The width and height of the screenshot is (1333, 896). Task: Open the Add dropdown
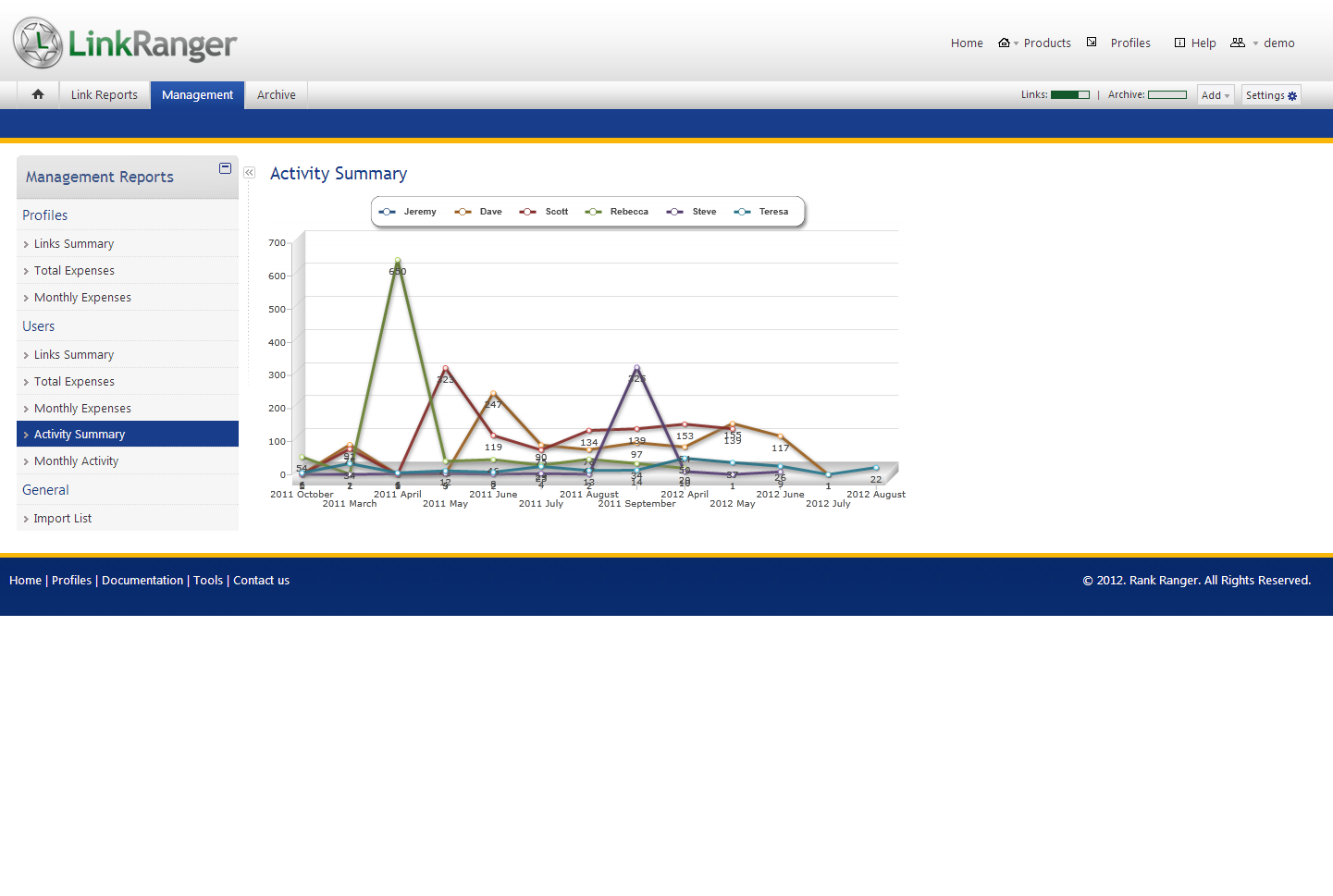(x=1216, y=95)
